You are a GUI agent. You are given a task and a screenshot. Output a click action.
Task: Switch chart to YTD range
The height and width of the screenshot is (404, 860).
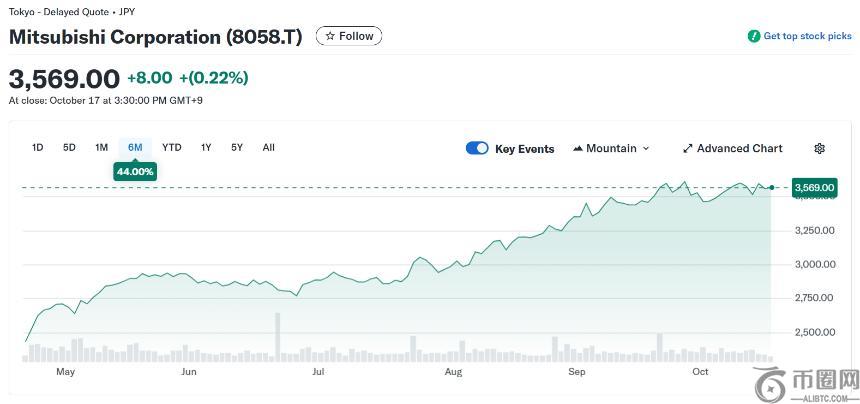tap(172, 148)
